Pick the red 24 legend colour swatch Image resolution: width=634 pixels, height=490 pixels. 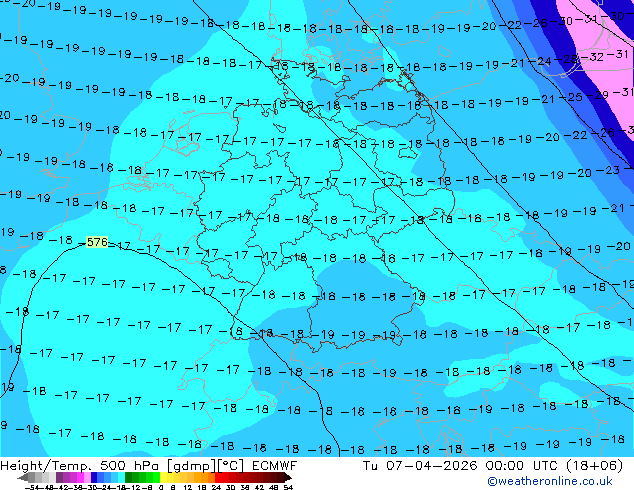click(218, 477)
